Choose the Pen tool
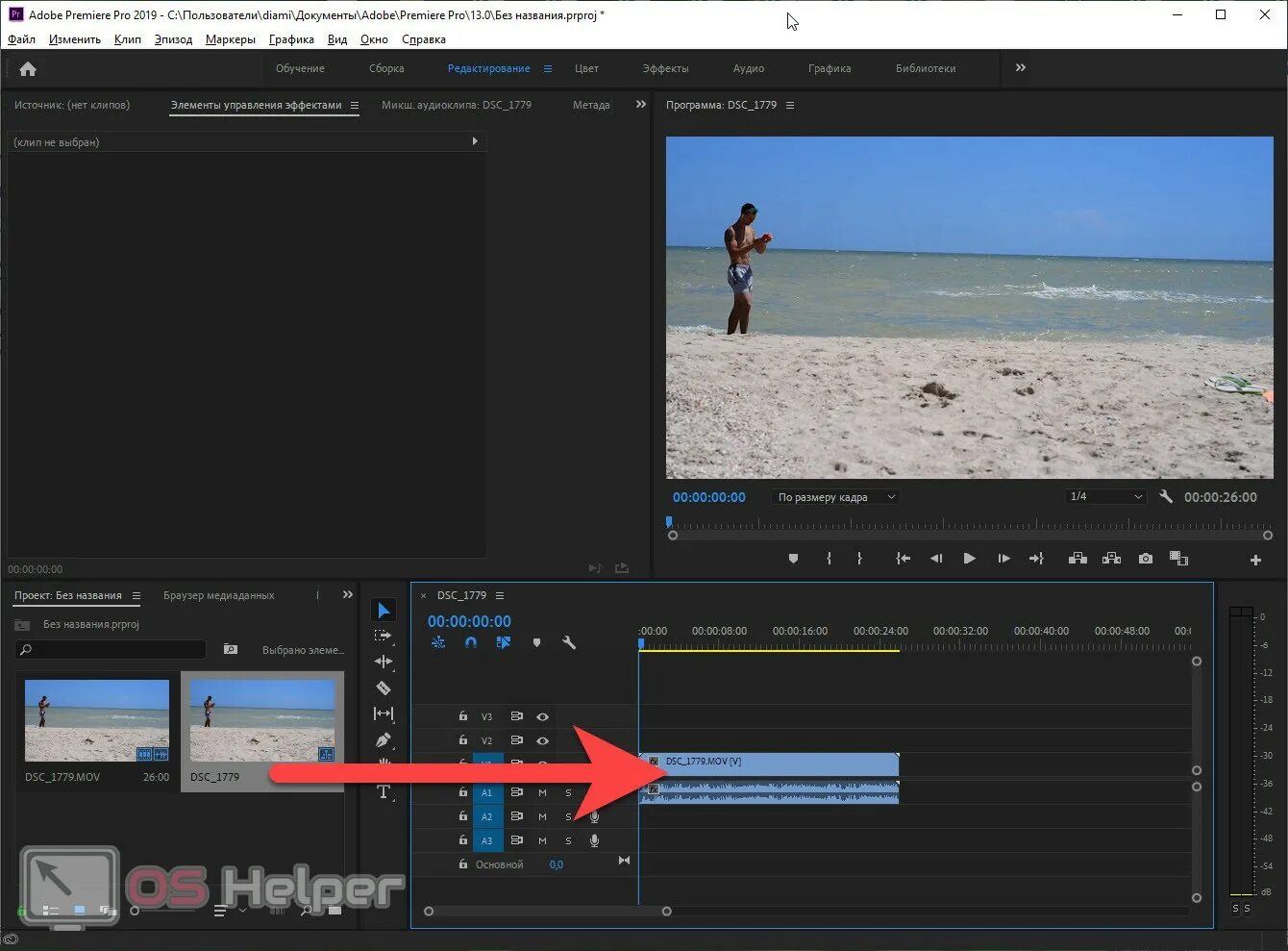The height and width of the screenshot is (951, 1288). click(384, 740)
